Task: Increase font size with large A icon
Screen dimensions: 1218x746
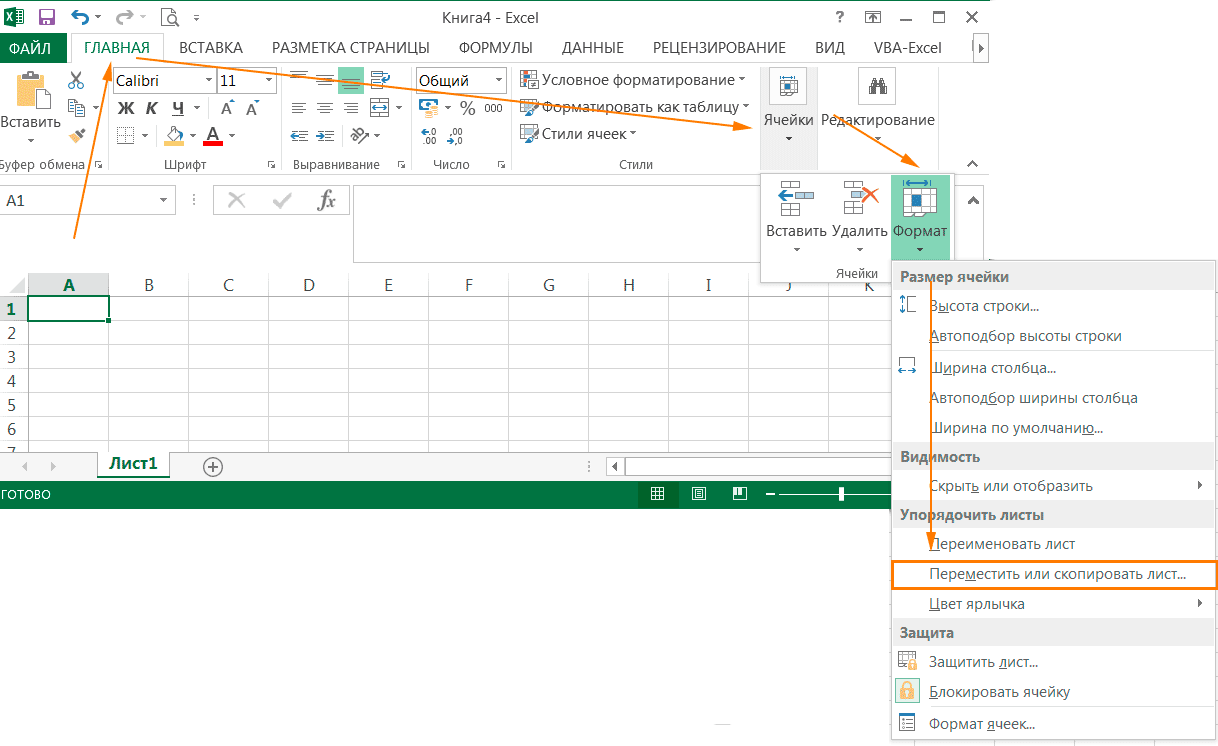Action: pyautogui.click(x=228, y=108)
